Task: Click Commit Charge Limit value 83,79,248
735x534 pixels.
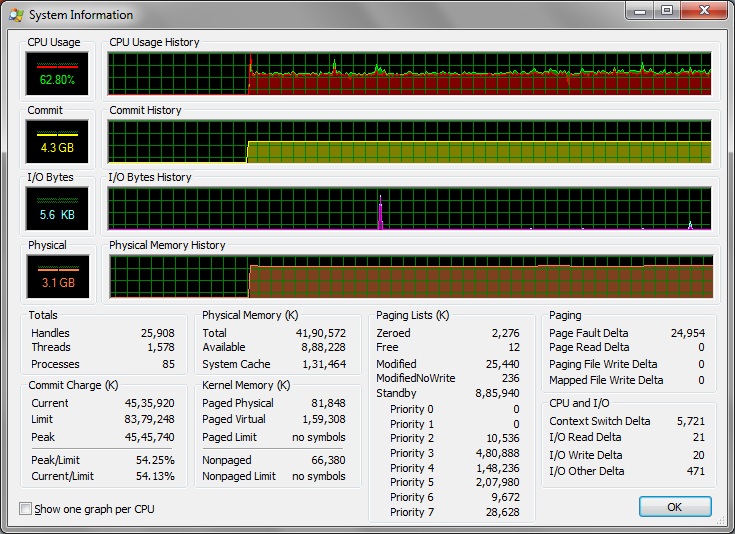Action: (x=150, y=419)
